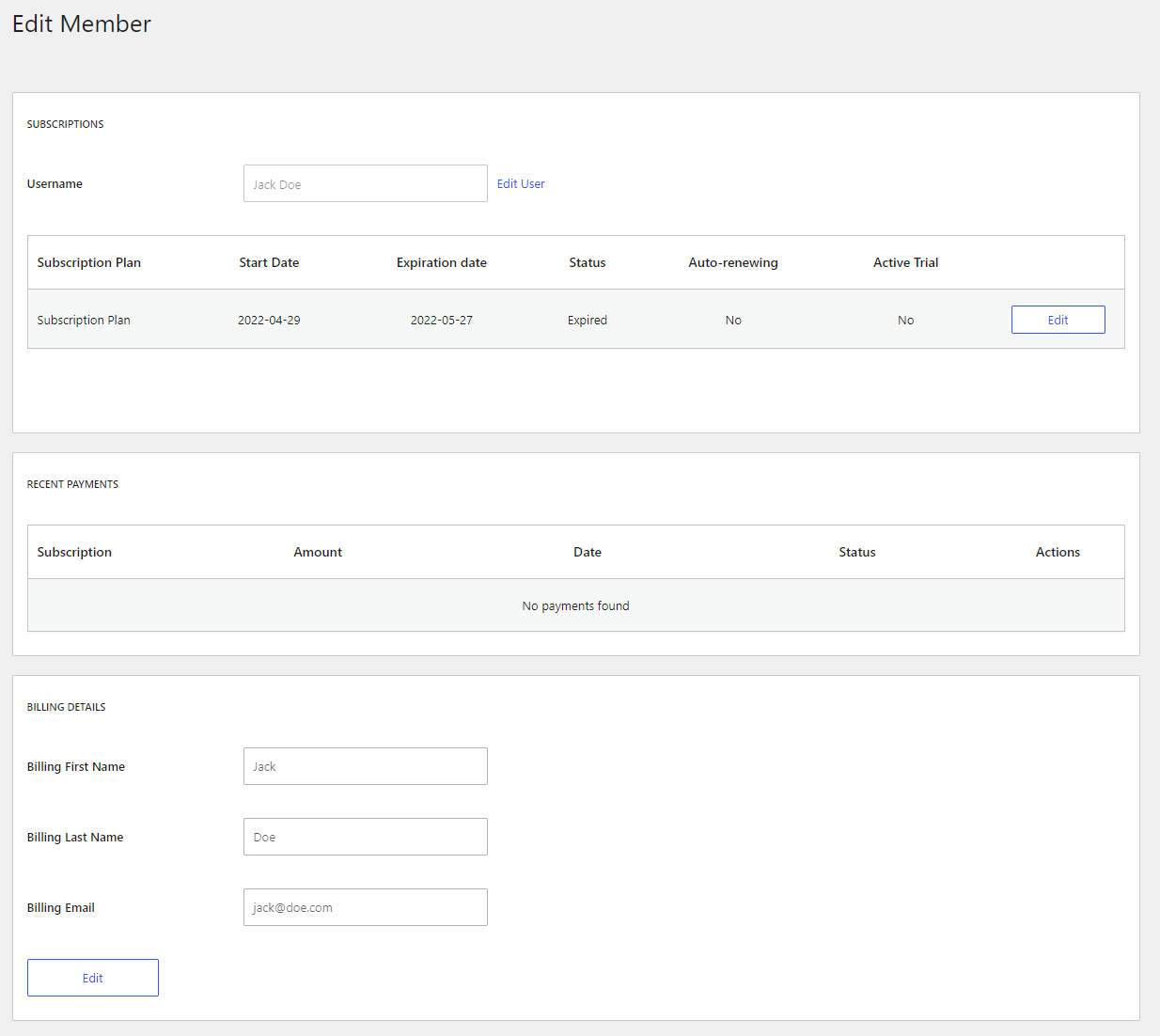The image size is (1160, 1036).
Task: Click the Subscription Plan name cell in data row
Action: [x=84, y=320]
